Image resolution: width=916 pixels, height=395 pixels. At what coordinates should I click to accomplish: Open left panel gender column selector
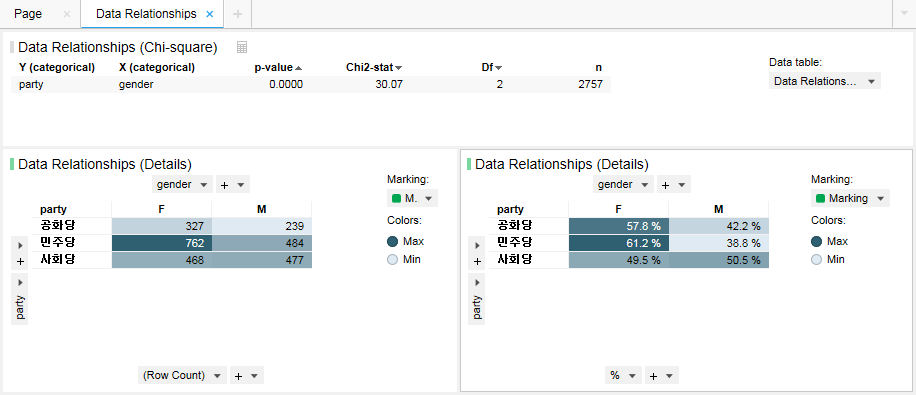tap(182, 185)
